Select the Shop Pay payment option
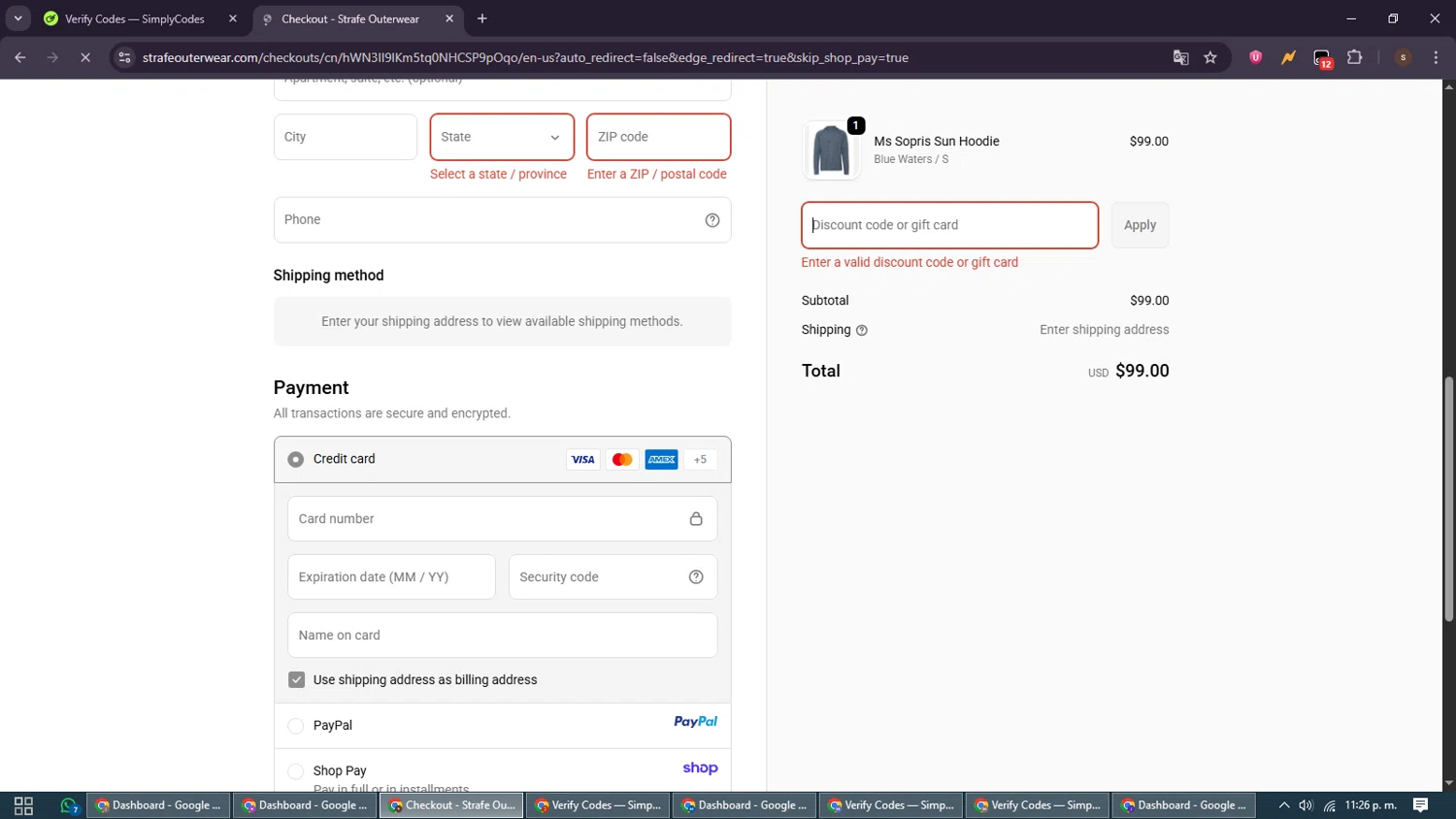 click(x=296, y=771)
